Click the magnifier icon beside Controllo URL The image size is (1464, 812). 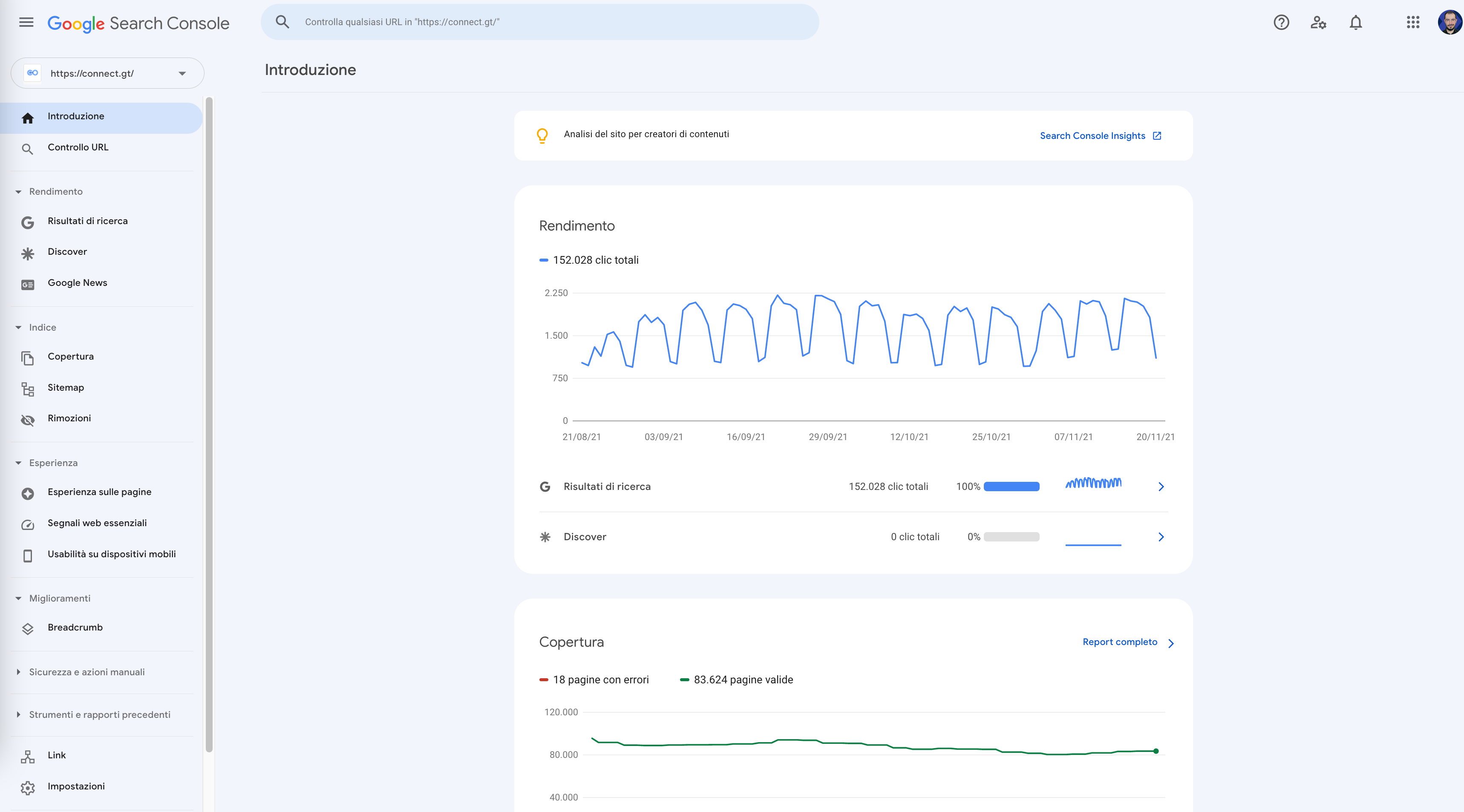click(x=27, y=150)
